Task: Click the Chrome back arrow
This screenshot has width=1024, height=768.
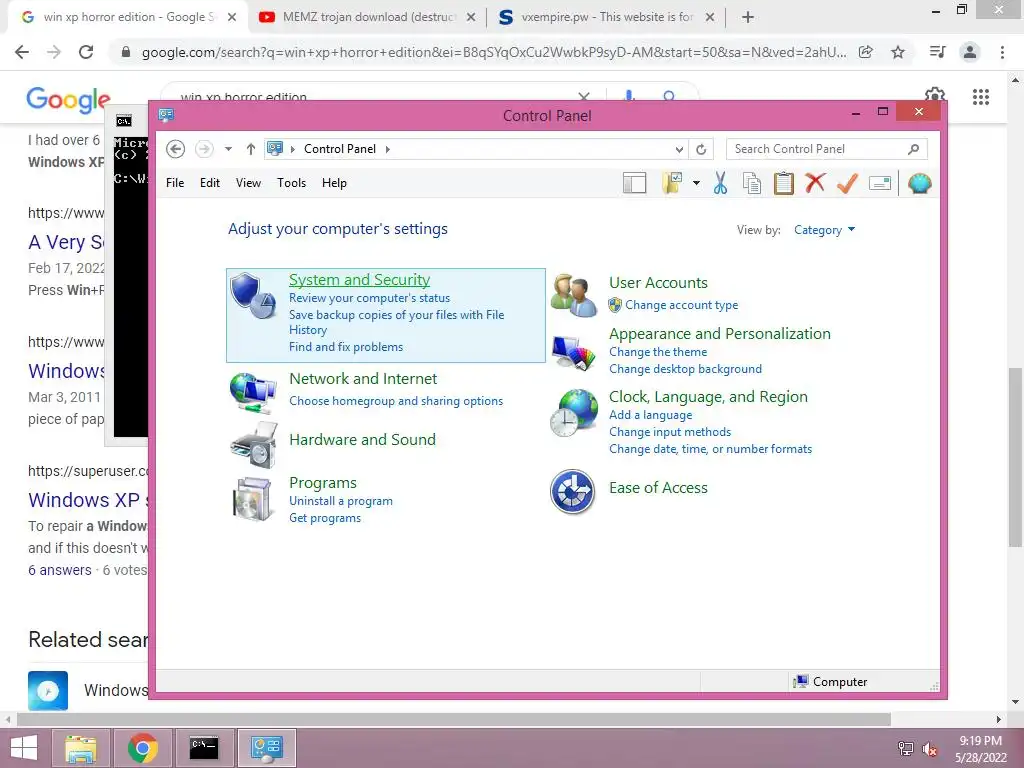Action: tap(22, 52)
